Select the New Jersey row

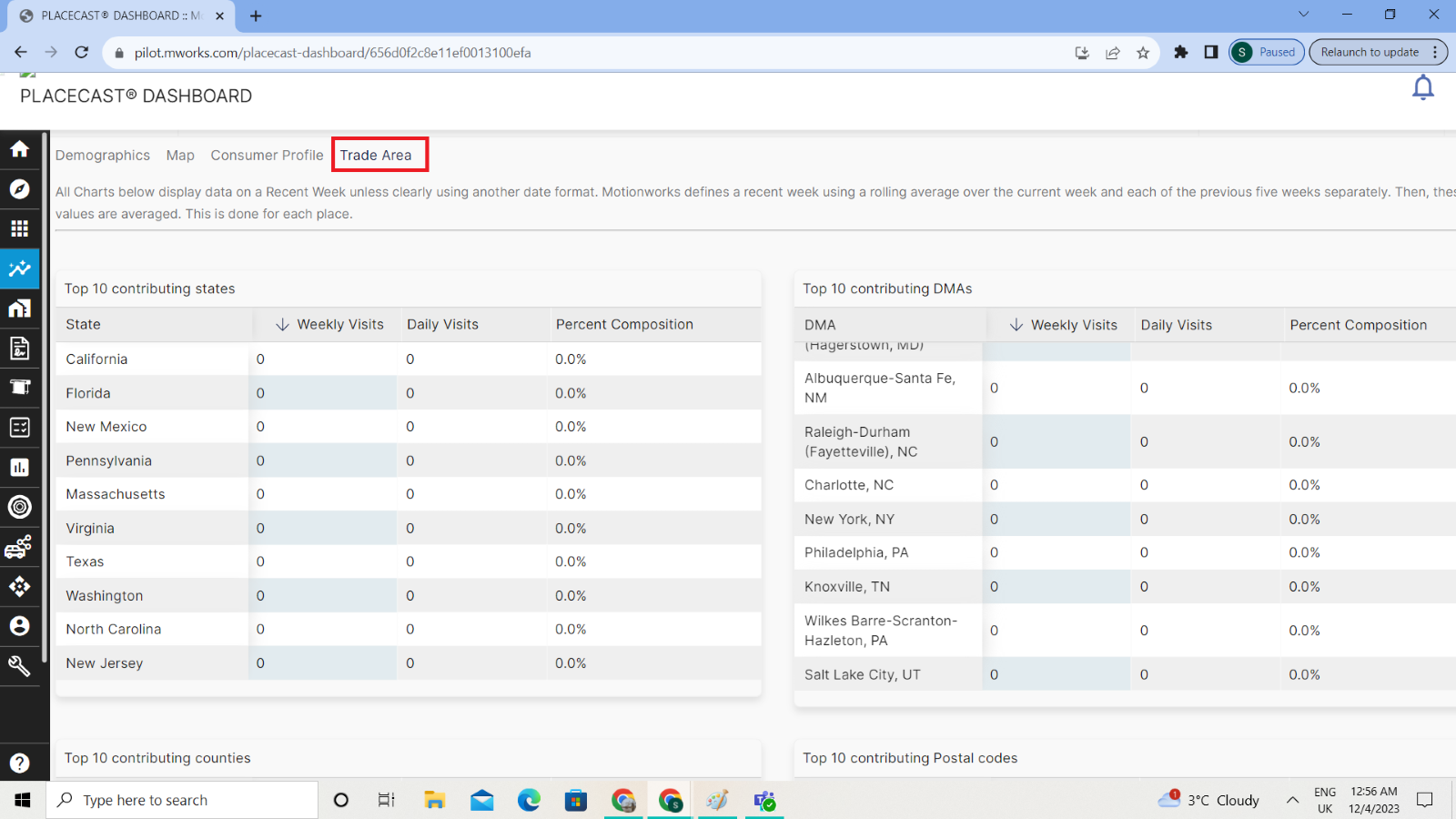pyautogui.click(x=409, y=663)
